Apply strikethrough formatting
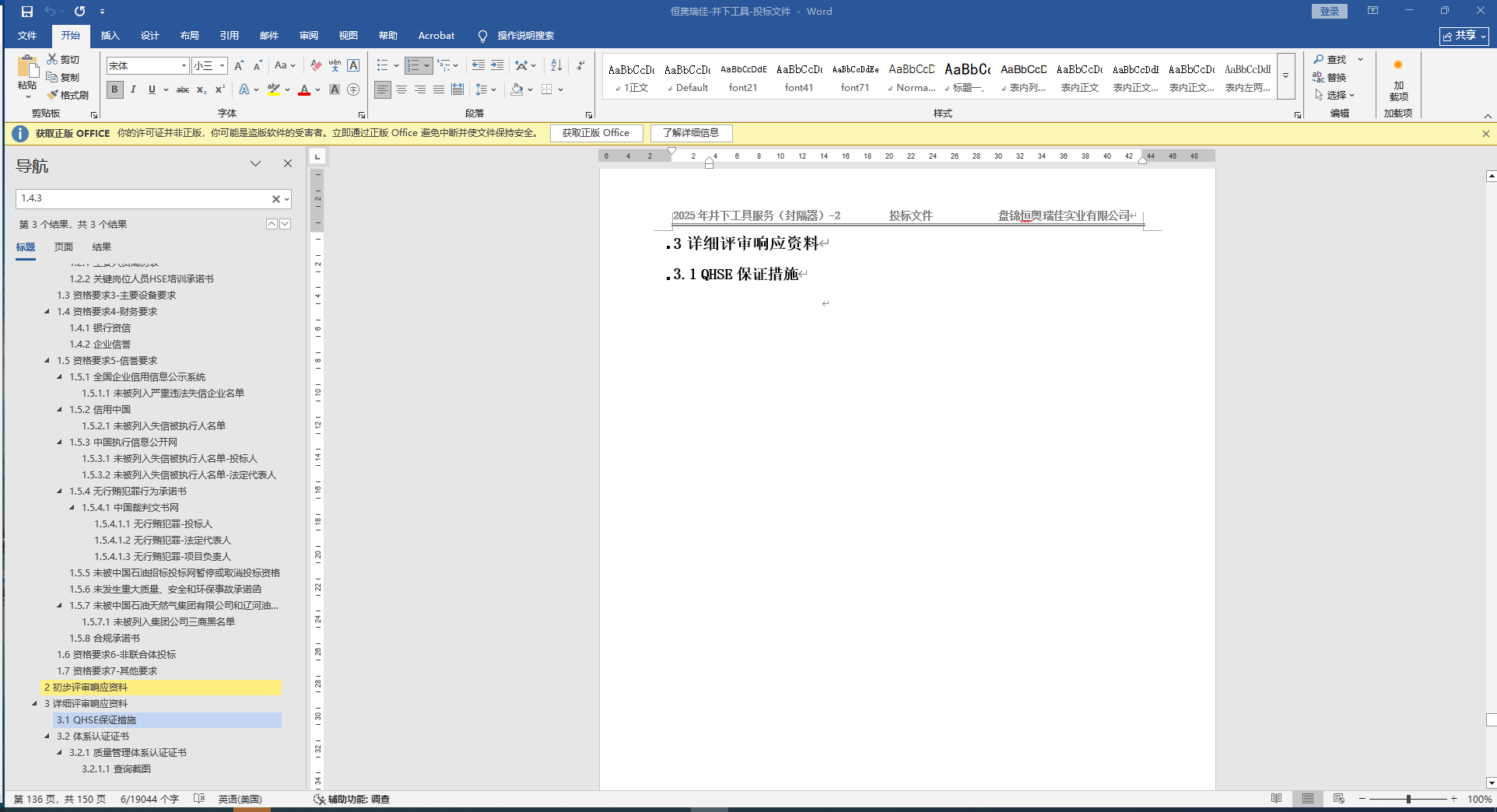The height and width of the screenshot is (812, 1497). pos(183,89)
